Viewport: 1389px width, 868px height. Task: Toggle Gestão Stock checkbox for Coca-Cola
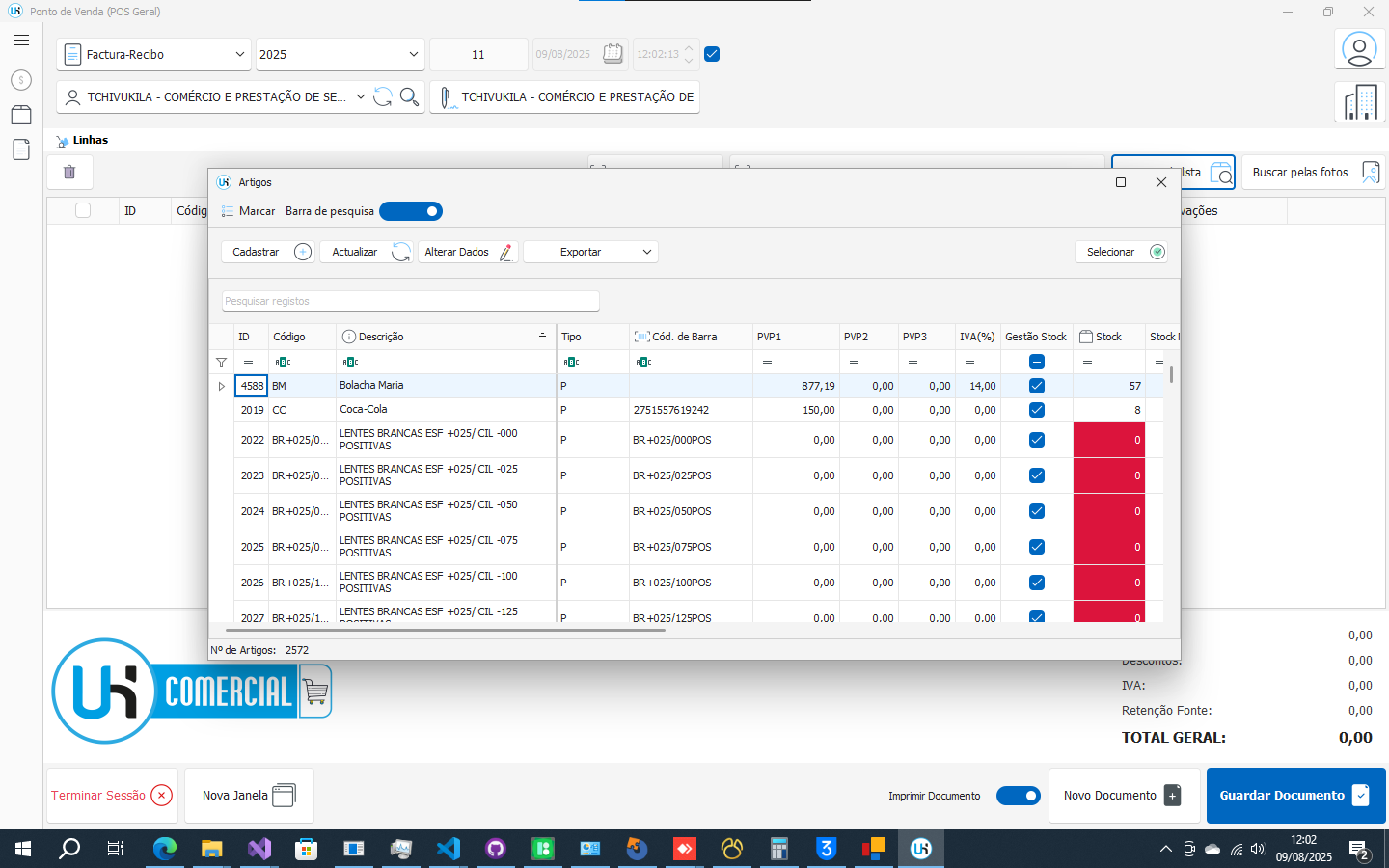pyautogui.click(x=1037, y=410)
